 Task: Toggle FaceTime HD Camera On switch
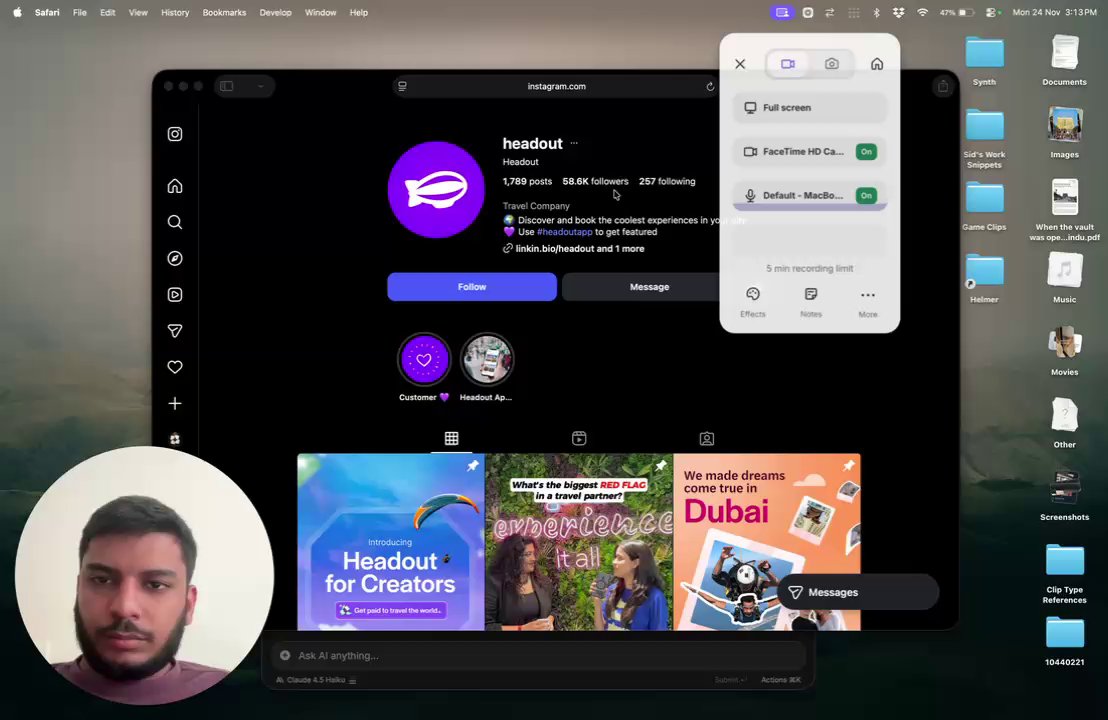[x=866, y=151]
